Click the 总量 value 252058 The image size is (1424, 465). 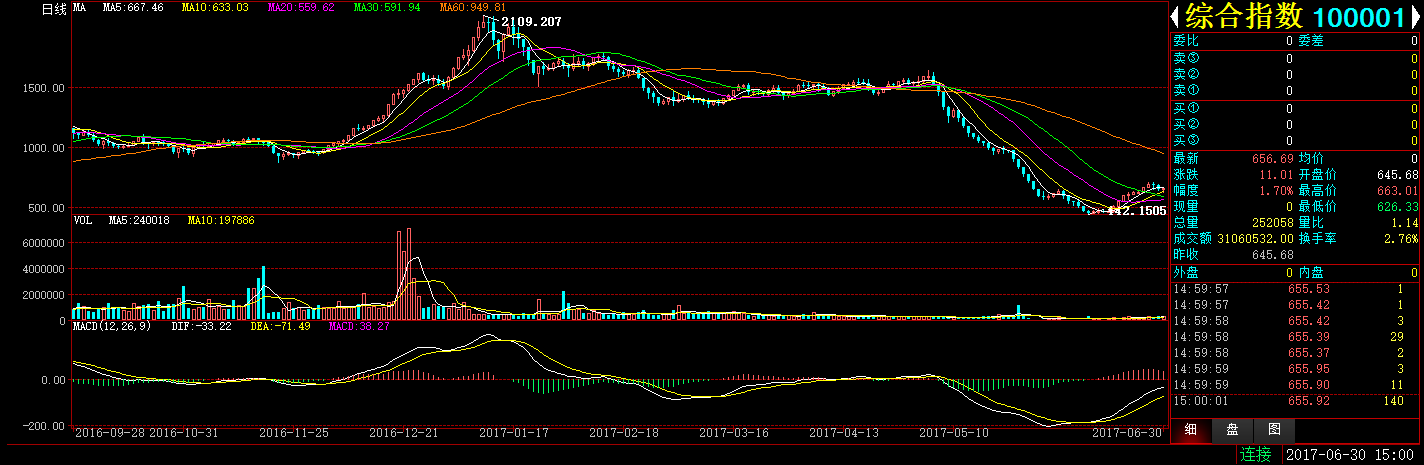pyautogui.click(x=1273, y=222)
